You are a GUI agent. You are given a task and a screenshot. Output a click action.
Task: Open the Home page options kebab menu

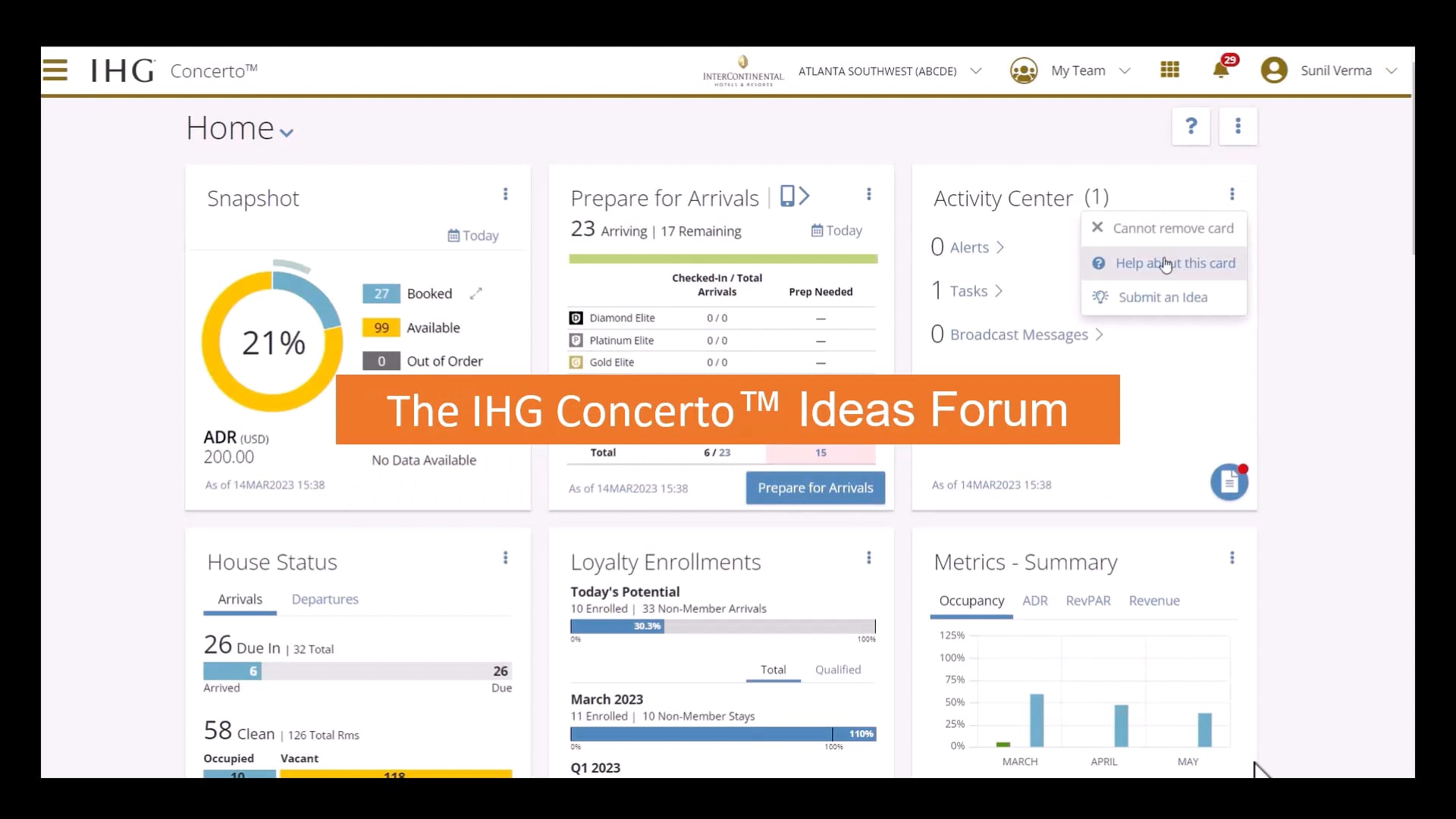[1238, 126]
